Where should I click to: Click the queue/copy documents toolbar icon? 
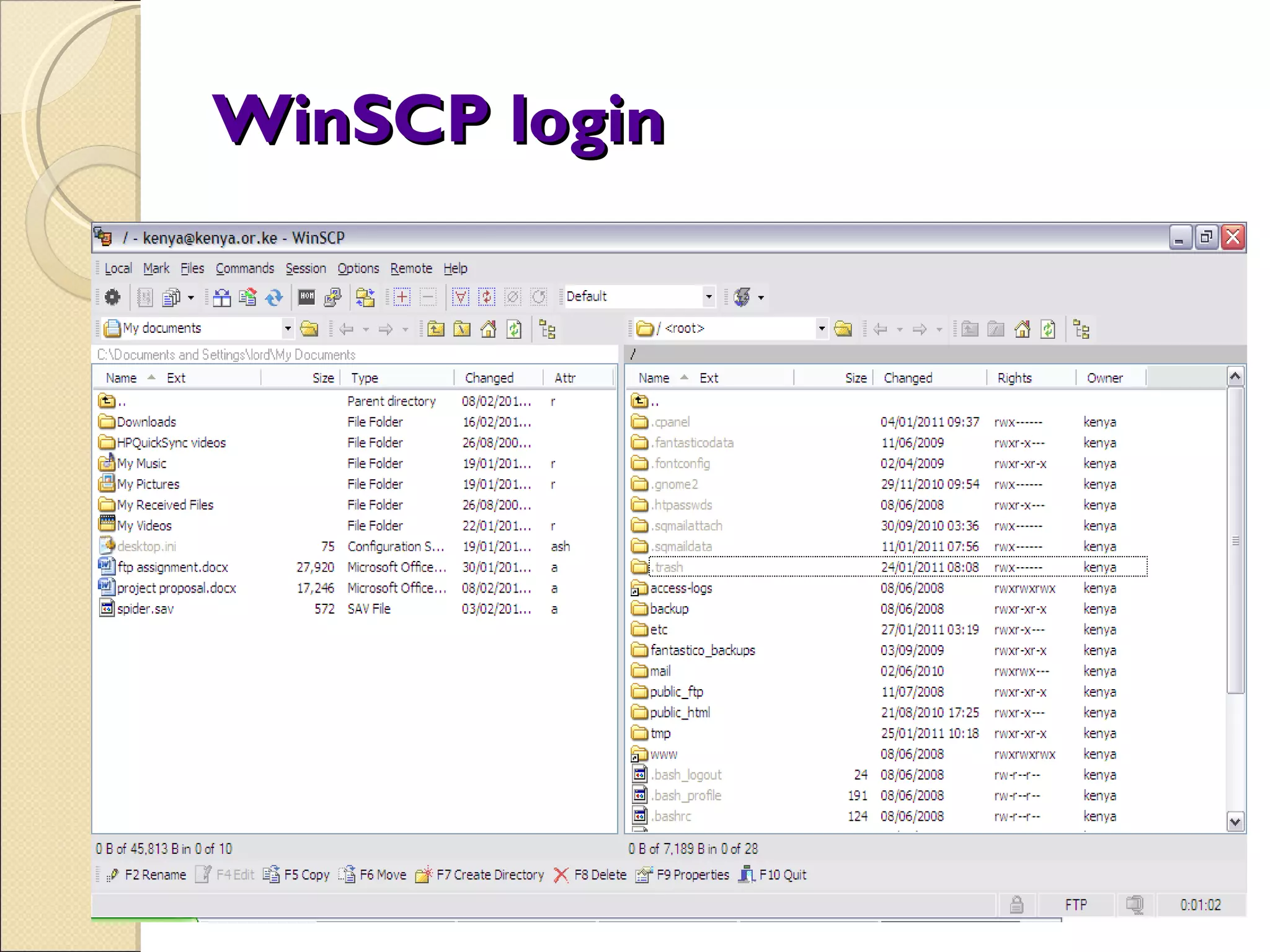(171, 297)
